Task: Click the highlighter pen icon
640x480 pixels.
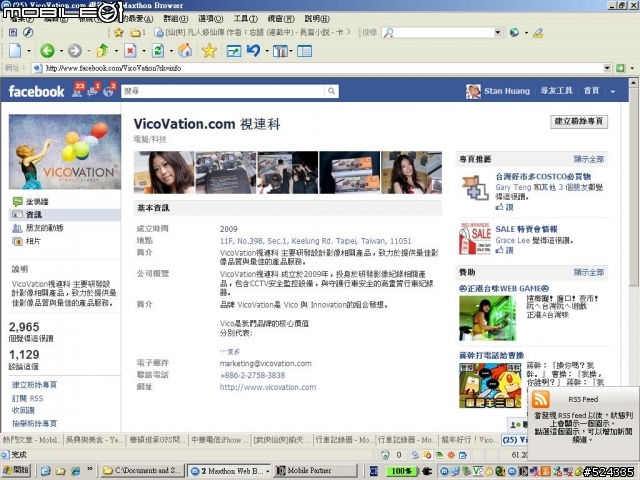Action: tap(538, 33)
